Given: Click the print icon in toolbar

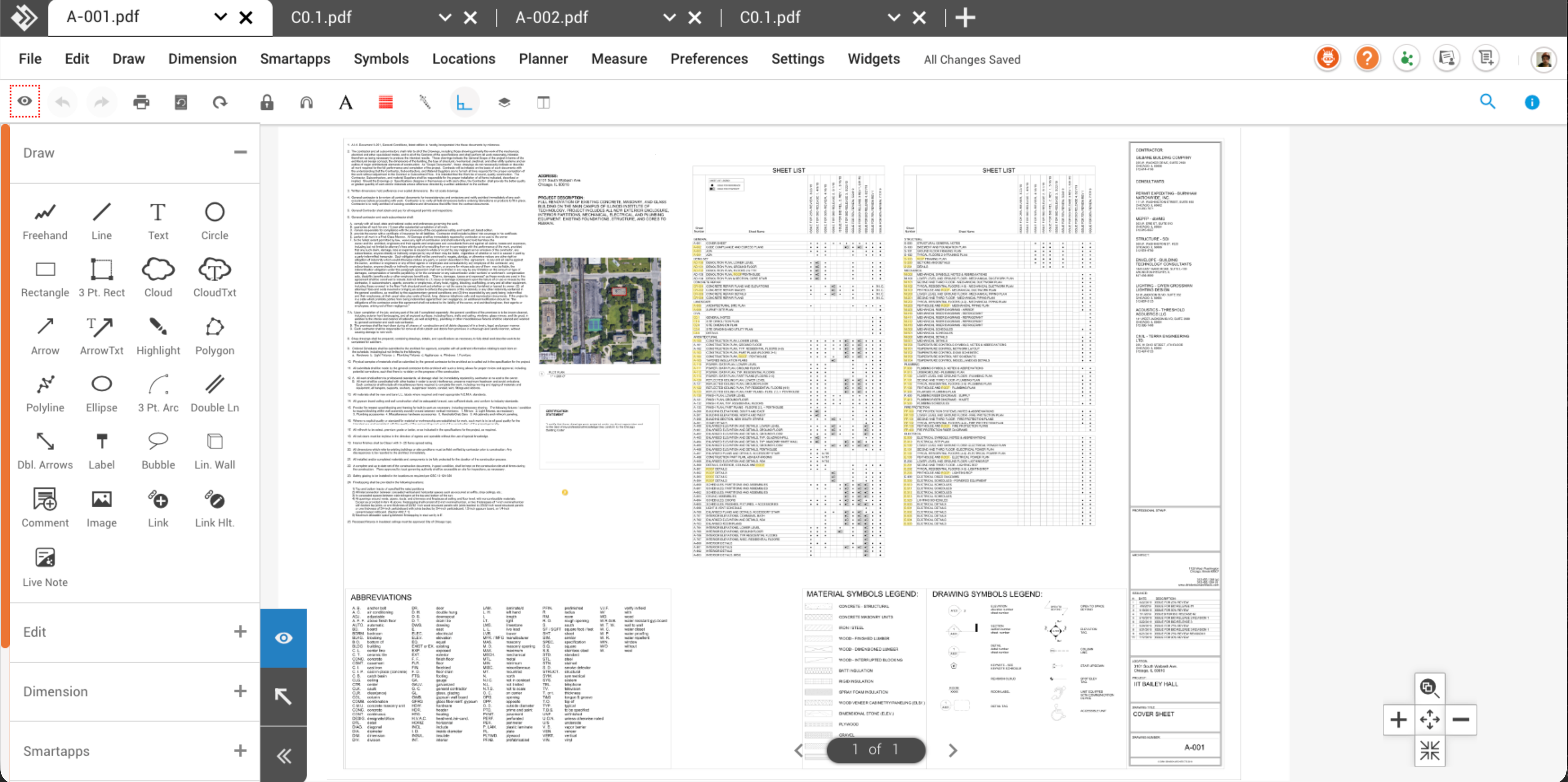Looking at the screenshot, I should click(141, 102).
